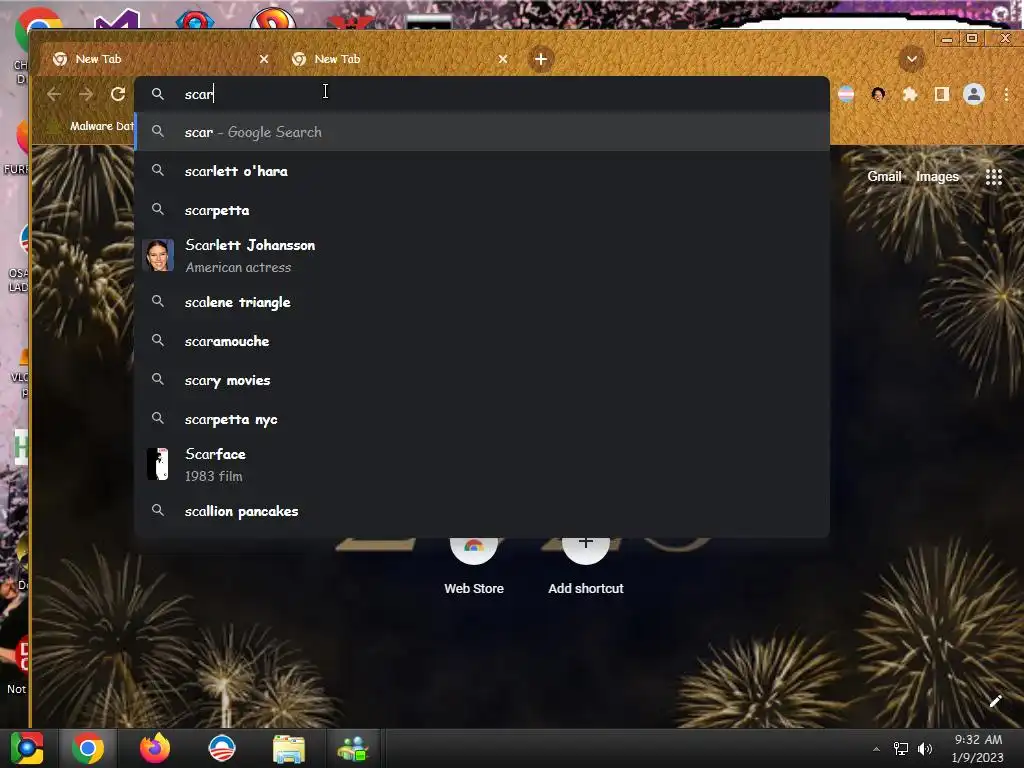1024x768 pixels.
Task: Select the Scarface 1983 film suggestion
Action: coord(482,464)
